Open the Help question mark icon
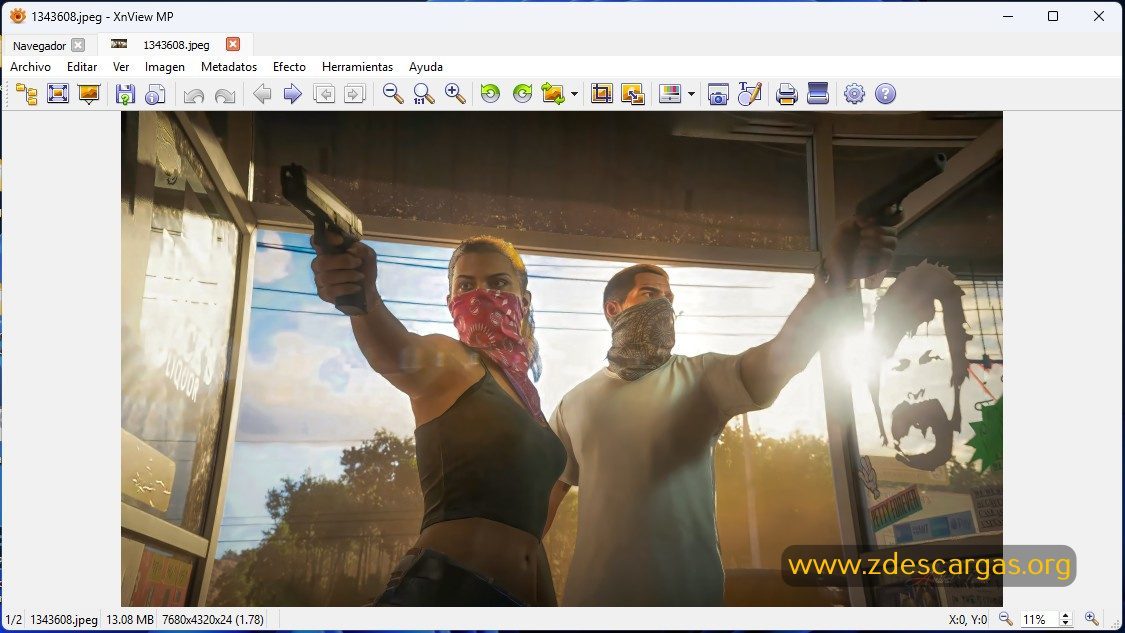 coord(885,94)
